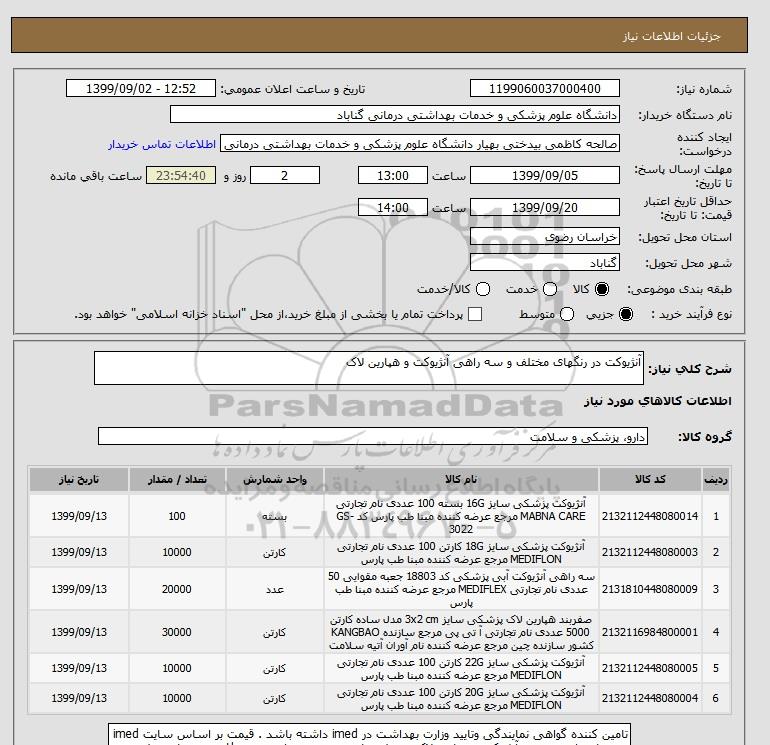Click the general need description text box

[369, 368]
